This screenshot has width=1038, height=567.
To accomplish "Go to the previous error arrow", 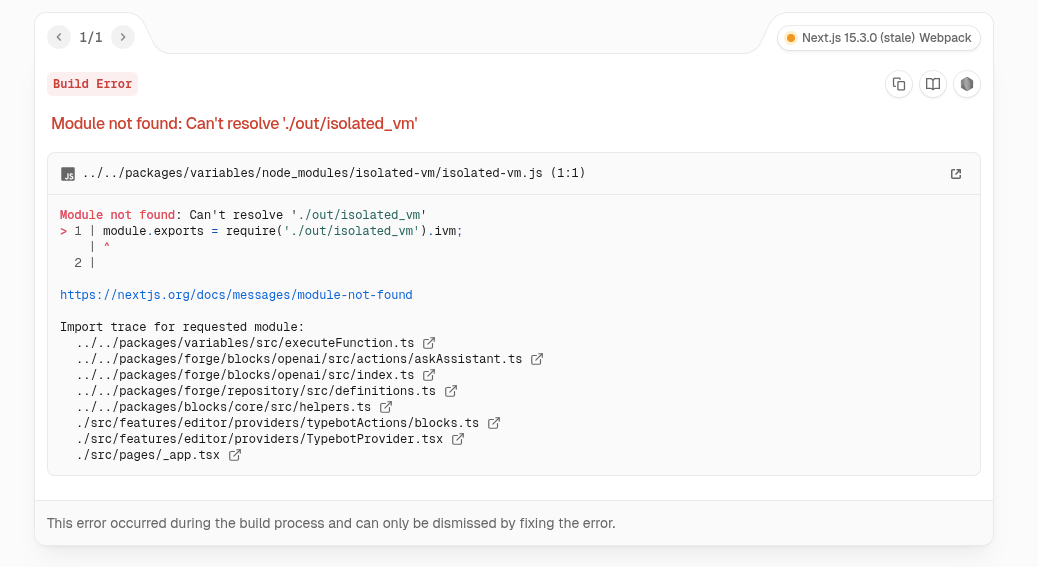I will pos(59,37).
